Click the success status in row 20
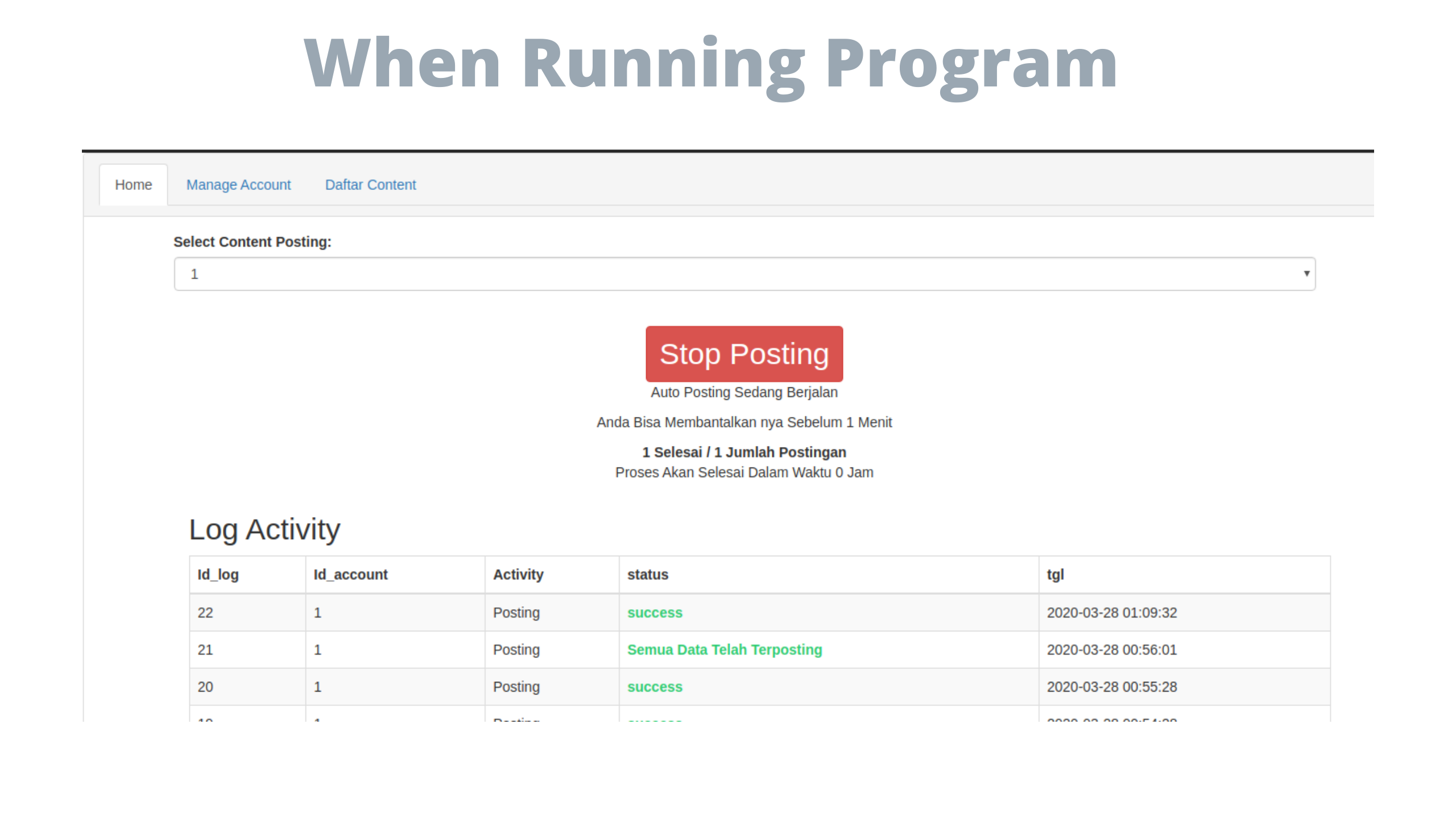Viewport: 1456px width, 819px height. pyautogui.click(x=655, y=686)
